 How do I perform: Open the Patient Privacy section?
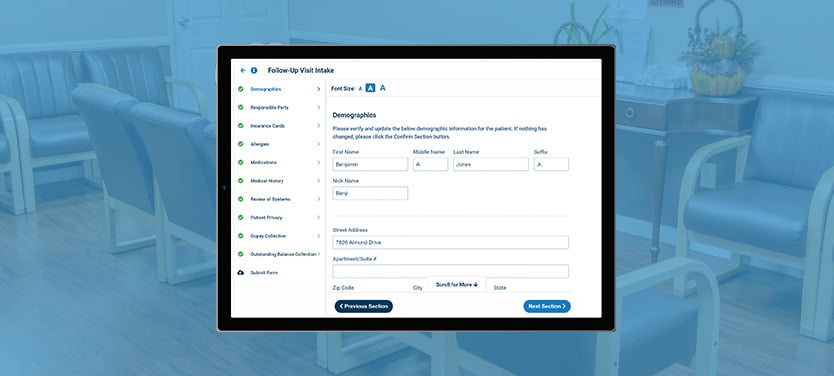[x=266, y=218]
